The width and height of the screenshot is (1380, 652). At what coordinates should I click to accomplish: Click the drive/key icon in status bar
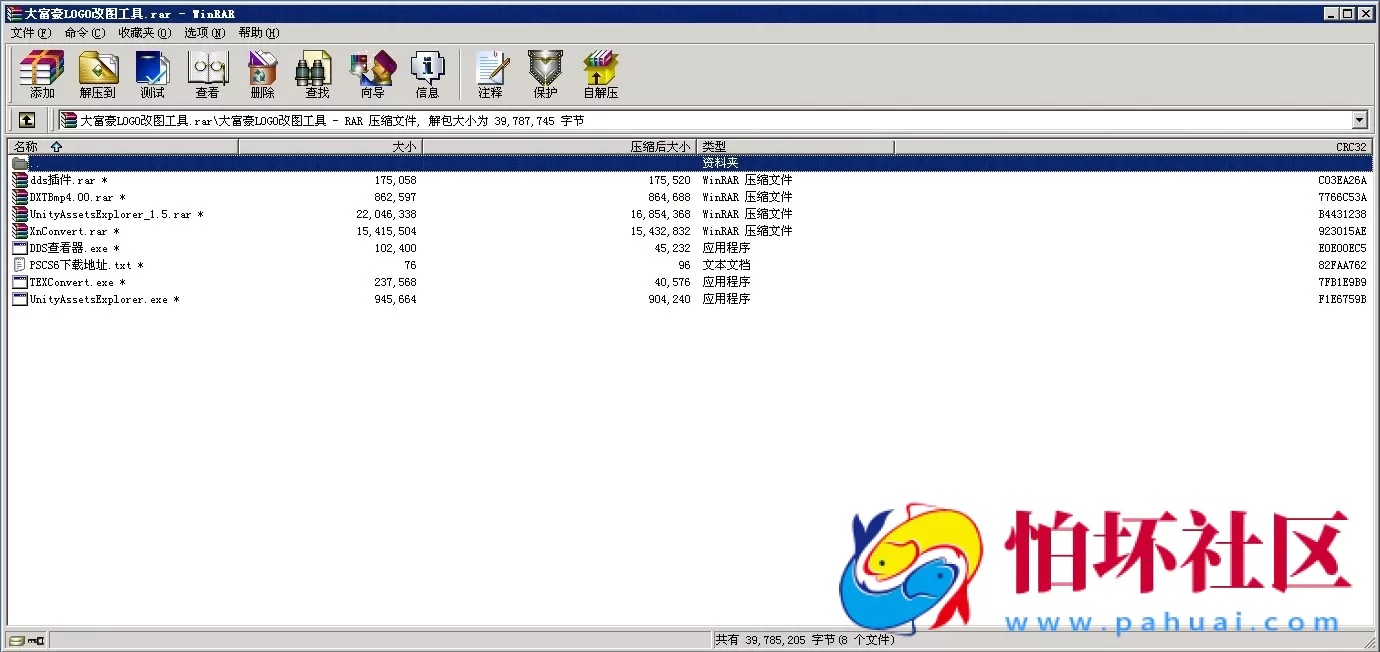(26, 640)
